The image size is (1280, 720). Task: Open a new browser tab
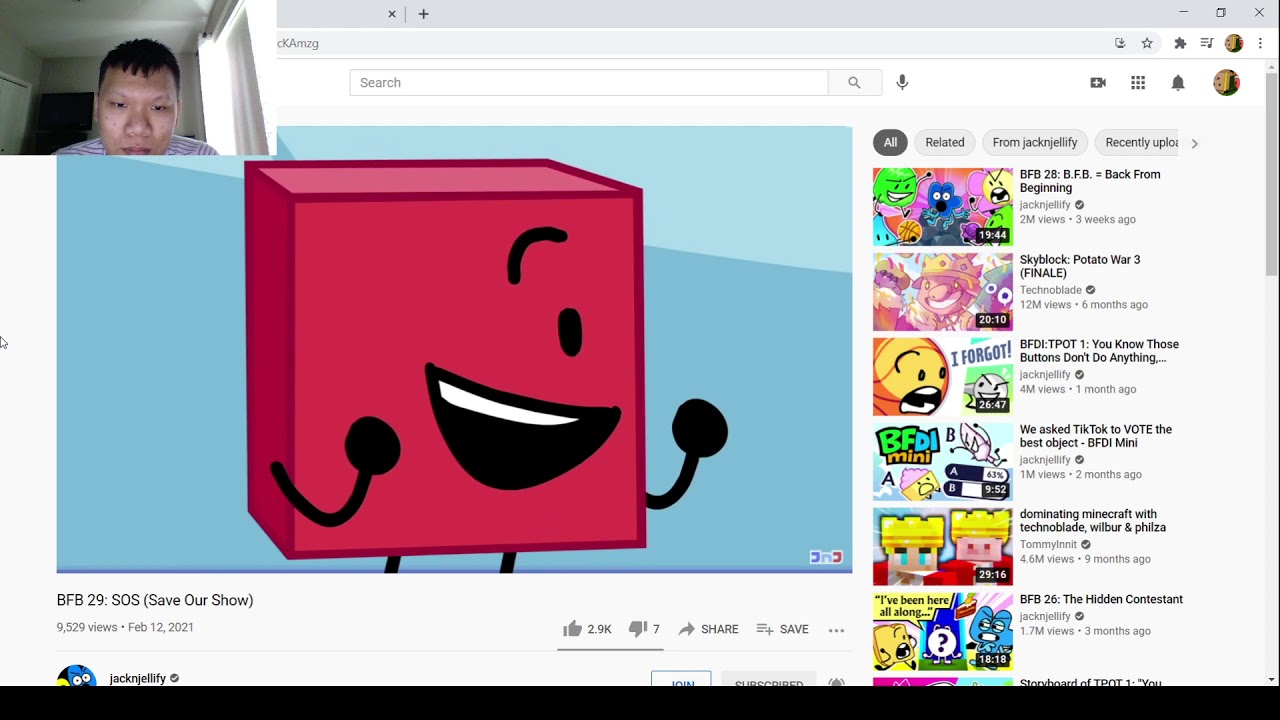pyautogui.click(x=423, y=14)
